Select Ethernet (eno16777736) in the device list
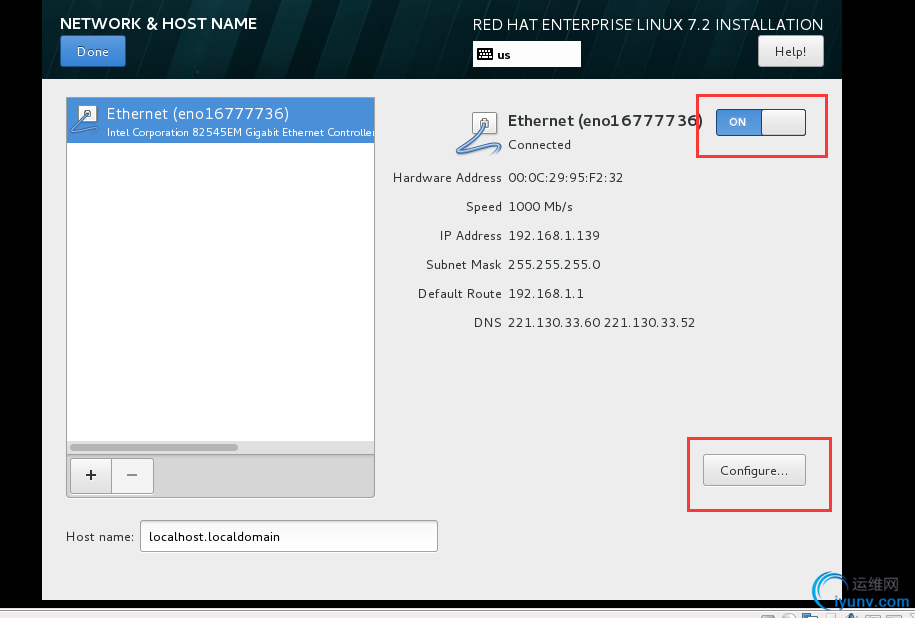Image resolution: width=915 pixels, height=618 pixels. (221, 120)
